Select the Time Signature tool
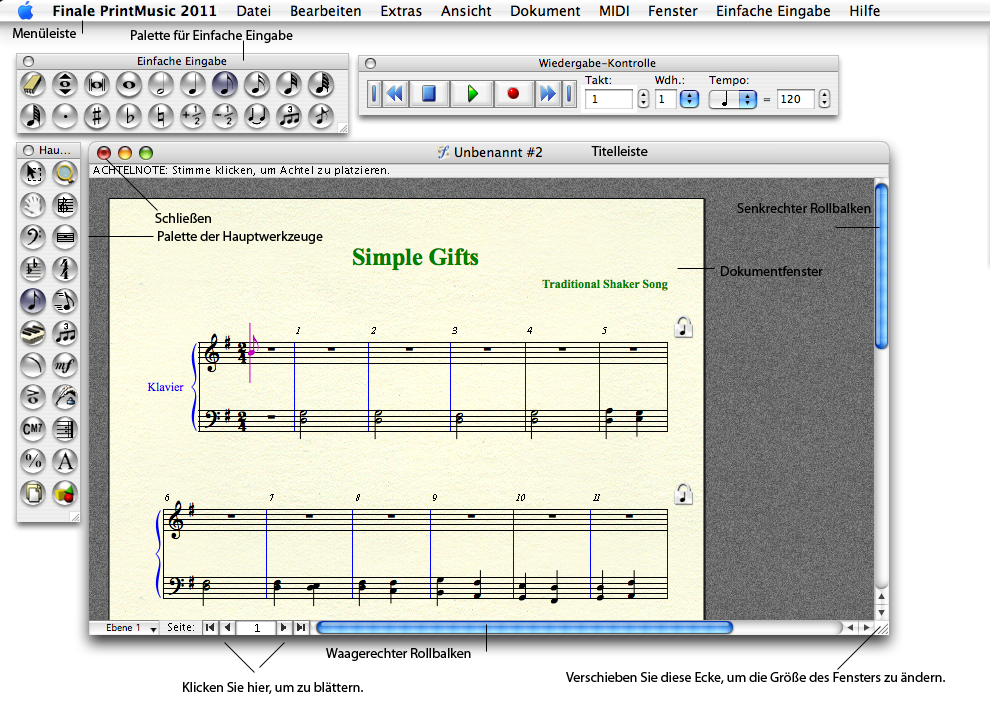The image size is (990, 716). pyautogui.click(x=64, y=270)
